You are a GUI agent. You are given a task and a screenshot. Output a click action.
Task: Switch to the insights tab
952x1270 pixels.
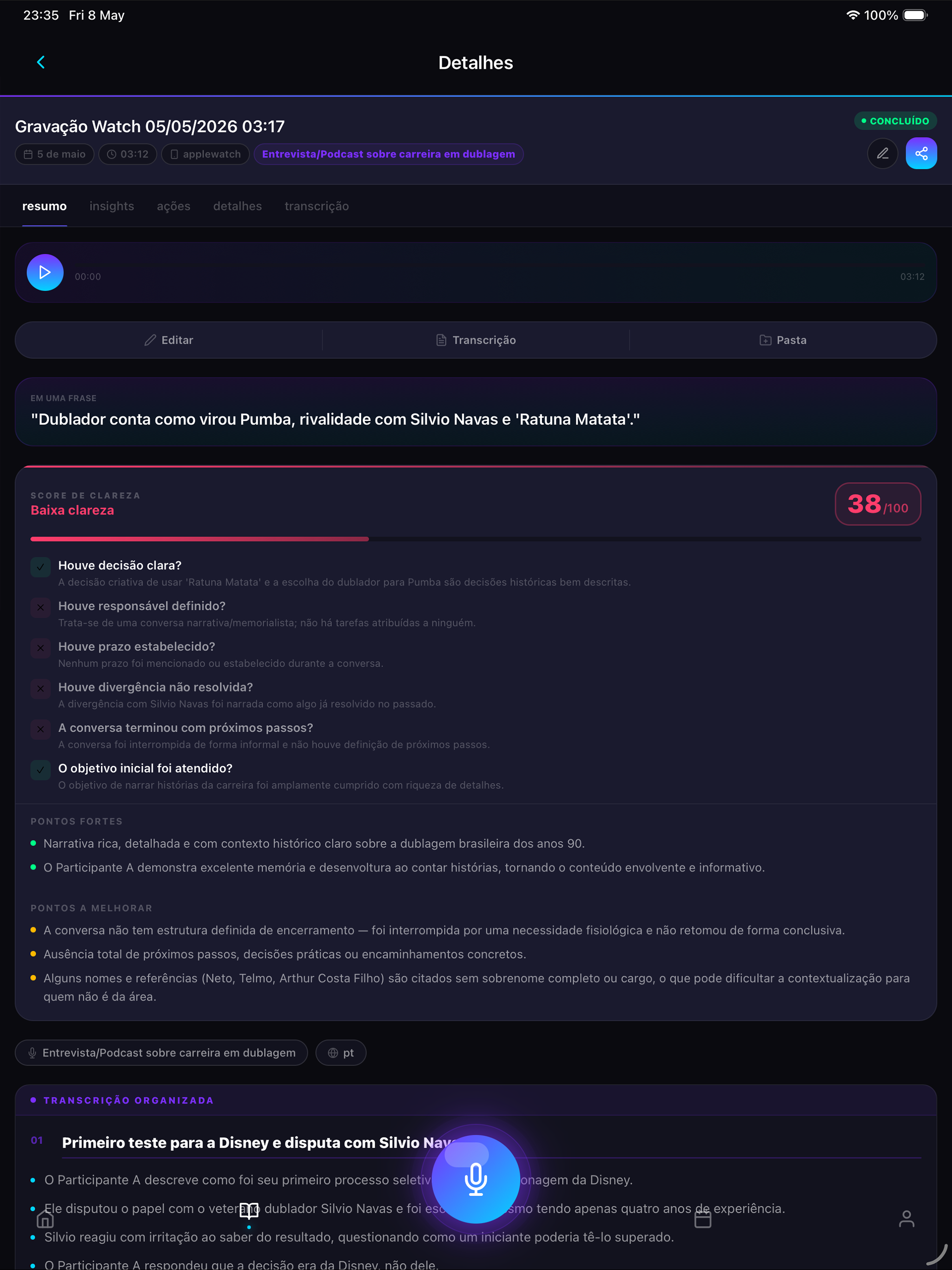tap(112, 206)
